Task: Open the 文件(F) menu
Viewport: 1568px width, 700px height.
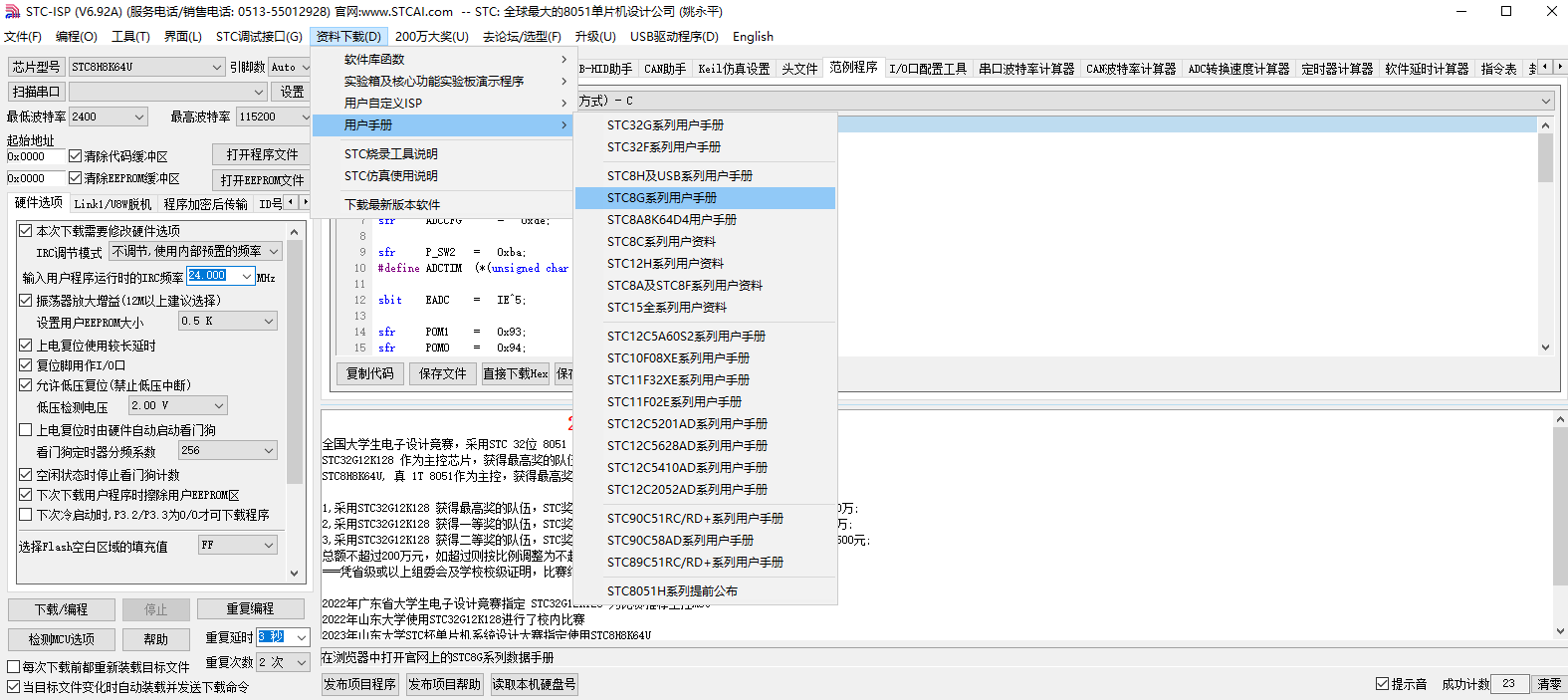Action: [23, 37]
